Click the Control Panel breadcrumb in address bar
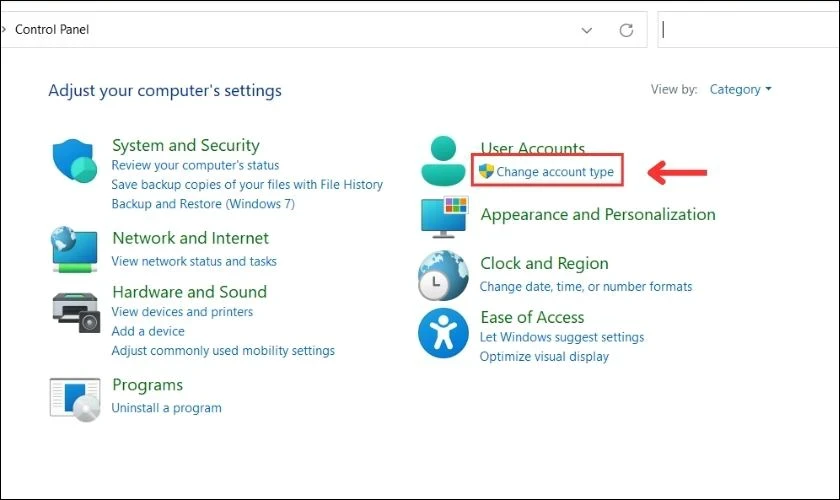This screenshot has width=840, height=500. (x=52, y=30)
